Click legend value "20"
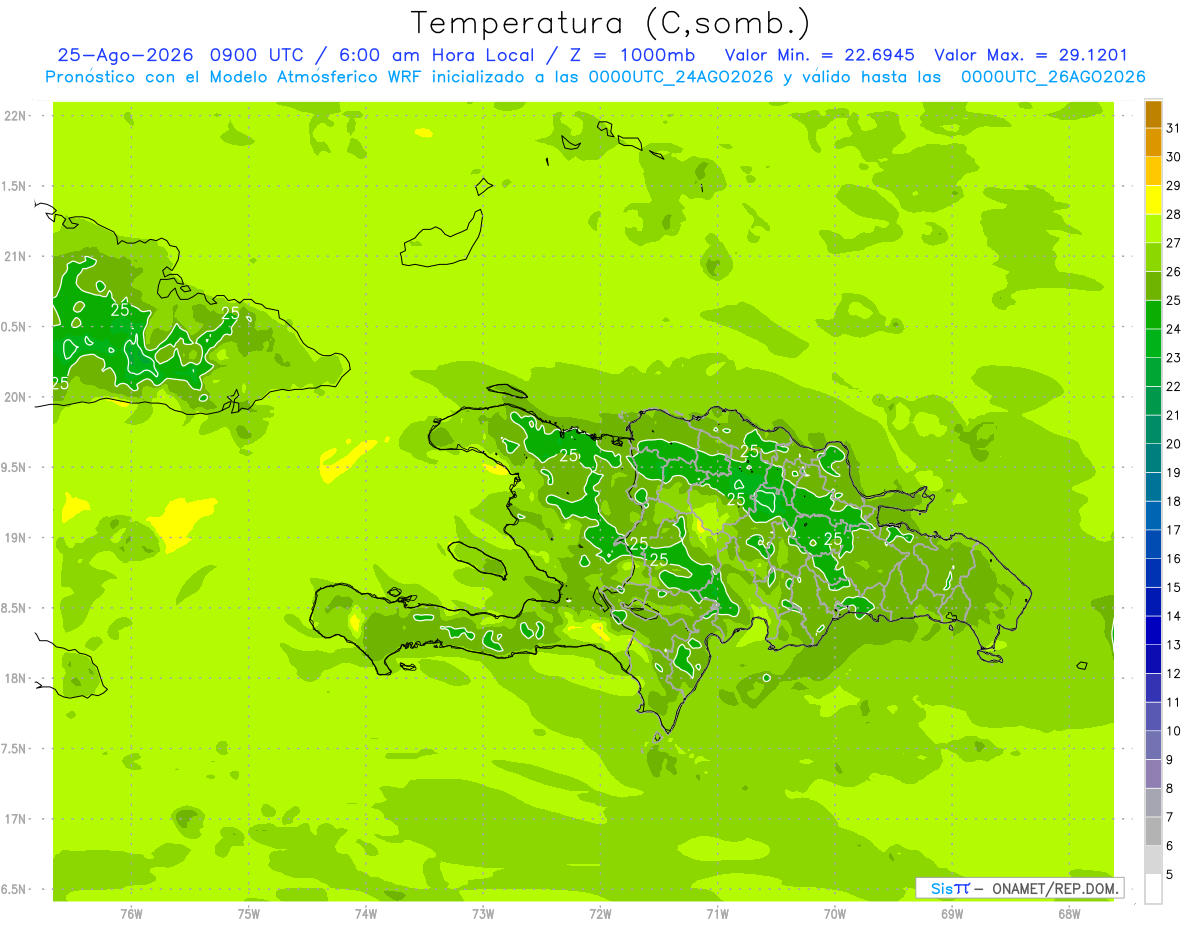The image size is (1200, 927). coord(1174,444)
